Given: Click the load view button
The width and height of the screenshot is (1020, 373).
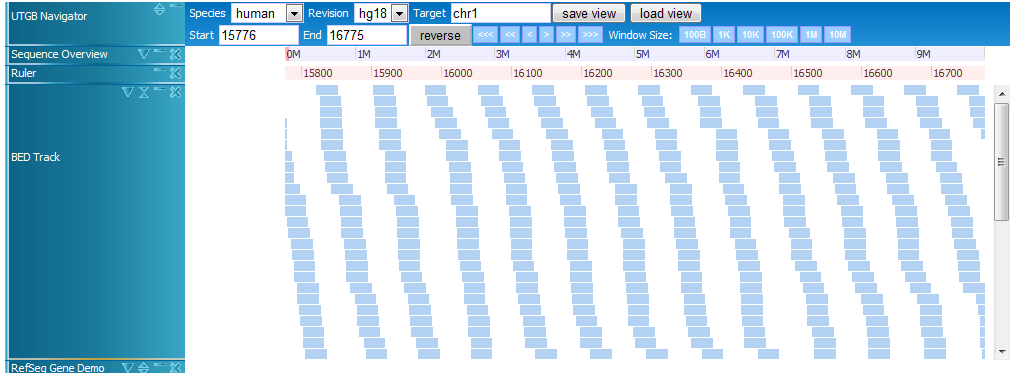Looking at the screenshot, I should pyautogui.click(x=666, y=13).
